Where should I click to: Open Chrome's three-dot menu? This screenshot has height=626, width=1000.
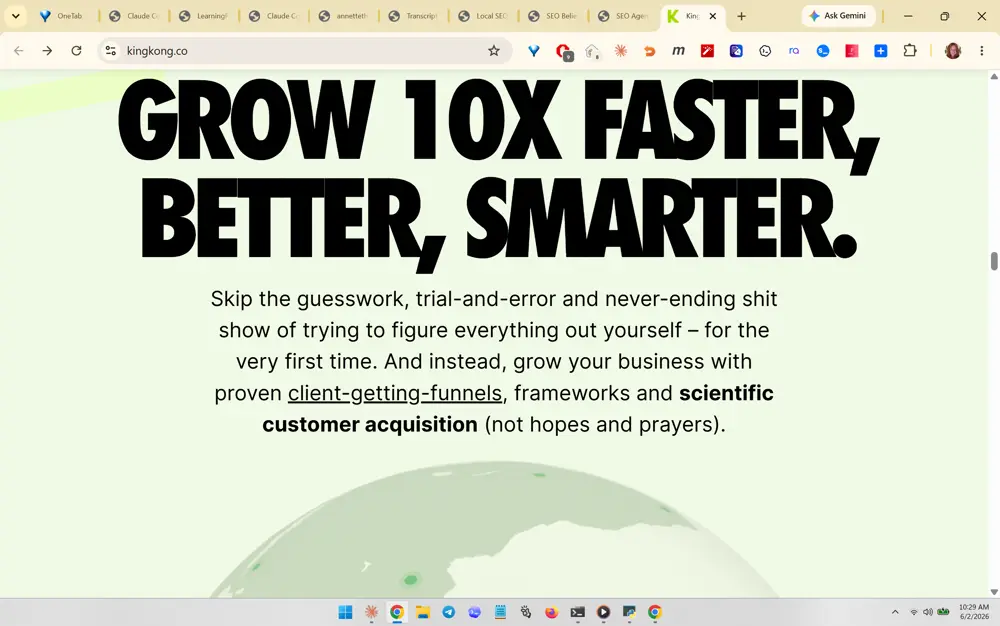tap(982, 51)
